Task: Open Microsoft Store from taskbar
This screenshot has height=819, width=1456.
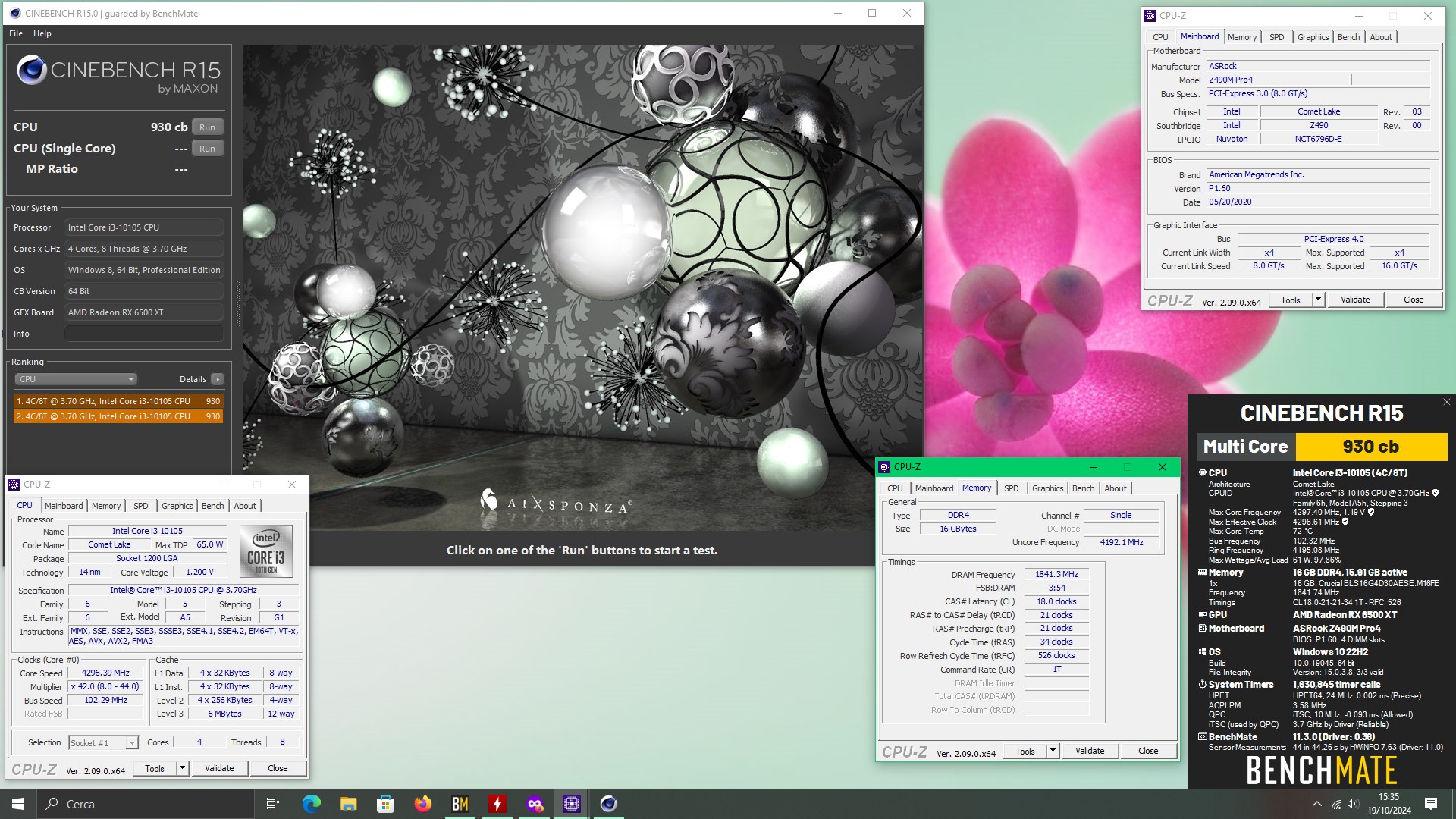Action: (x=386, y=804)
